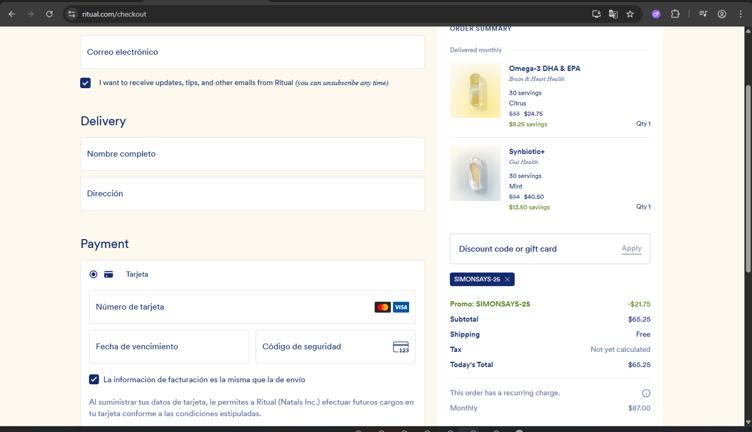Viewport: 752px width, 432px height.
Task: Click the Código de seguridad field
Action: pos(335,347)
